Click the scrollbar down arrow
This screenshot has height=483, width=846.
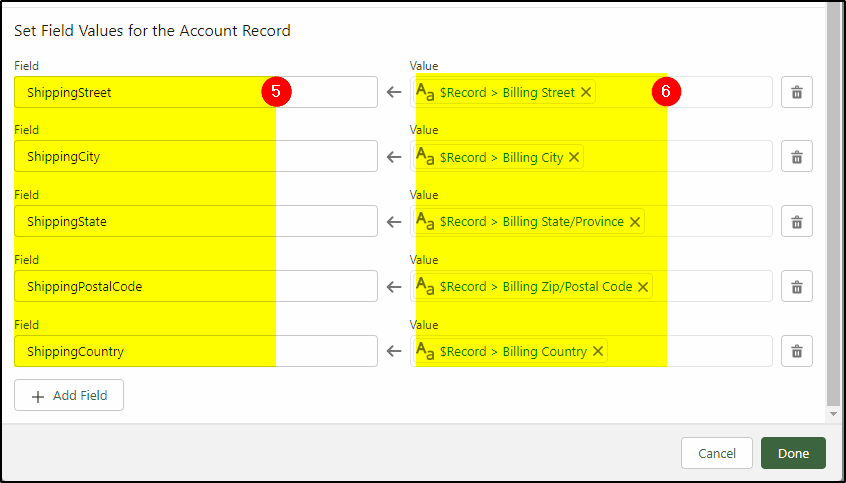(x=833, y=414)
